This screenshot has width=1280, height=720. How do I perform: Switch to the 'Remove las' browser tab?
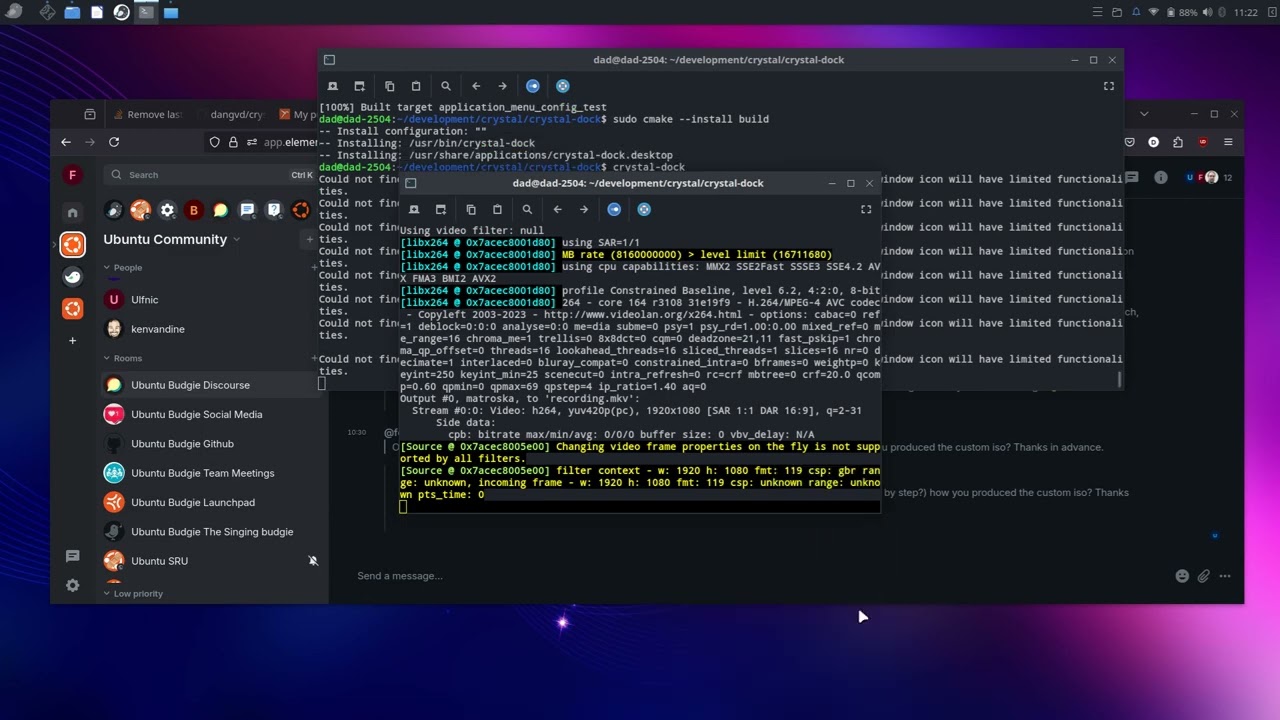point(147,115)
